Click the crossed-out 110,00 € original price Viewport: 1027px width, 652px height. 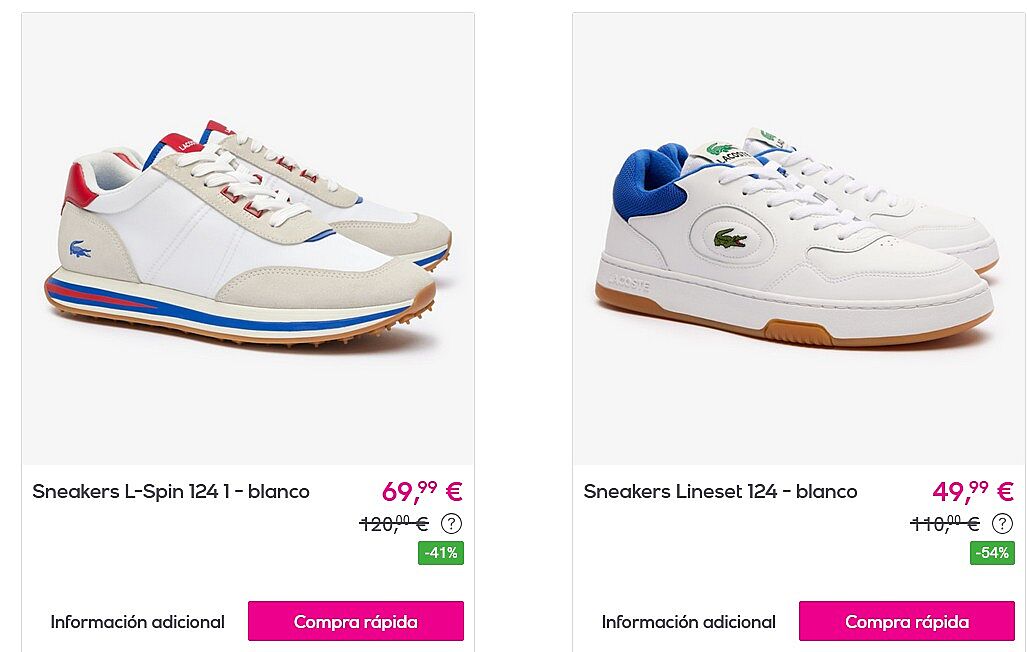coord(945,524)
